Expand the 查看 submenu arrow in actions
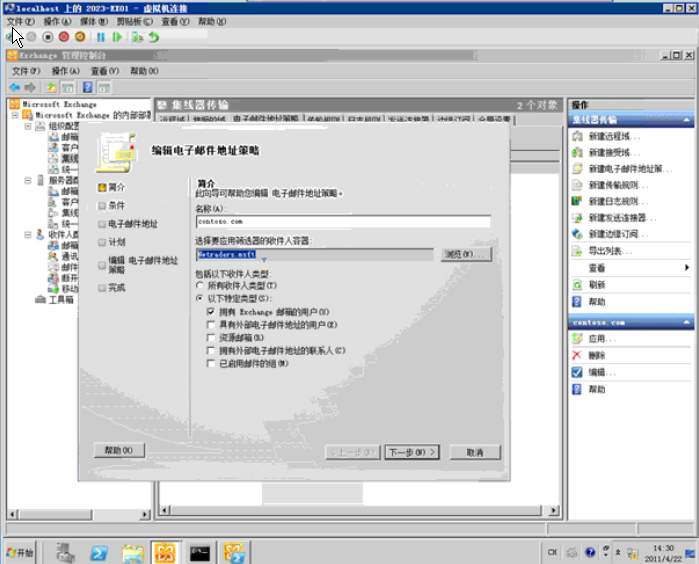The image size is (699, 564). (x=687, y=268)
